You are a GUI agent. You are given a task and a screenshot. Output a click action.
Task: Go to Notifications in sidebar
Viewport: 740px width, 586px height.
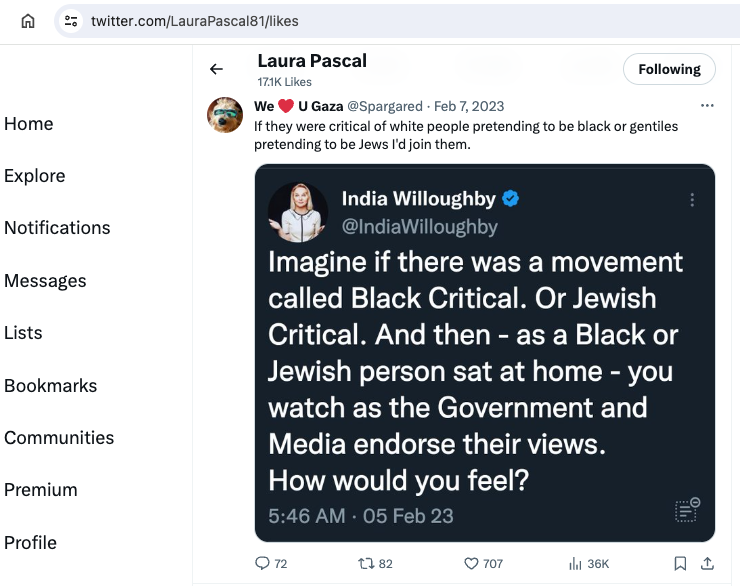57,228
